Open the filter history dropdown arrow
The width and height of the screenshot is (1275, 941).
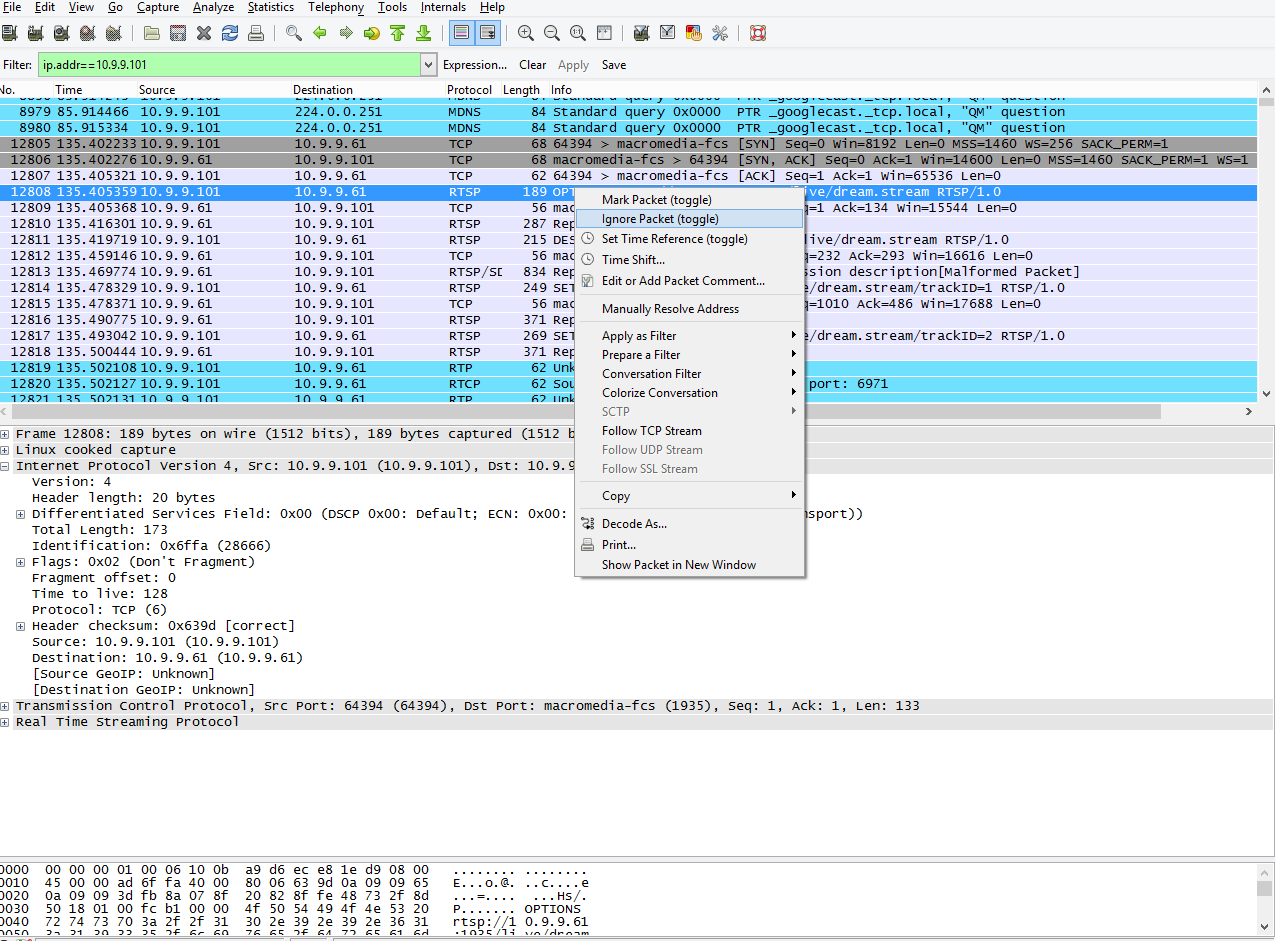coord(429,65)
